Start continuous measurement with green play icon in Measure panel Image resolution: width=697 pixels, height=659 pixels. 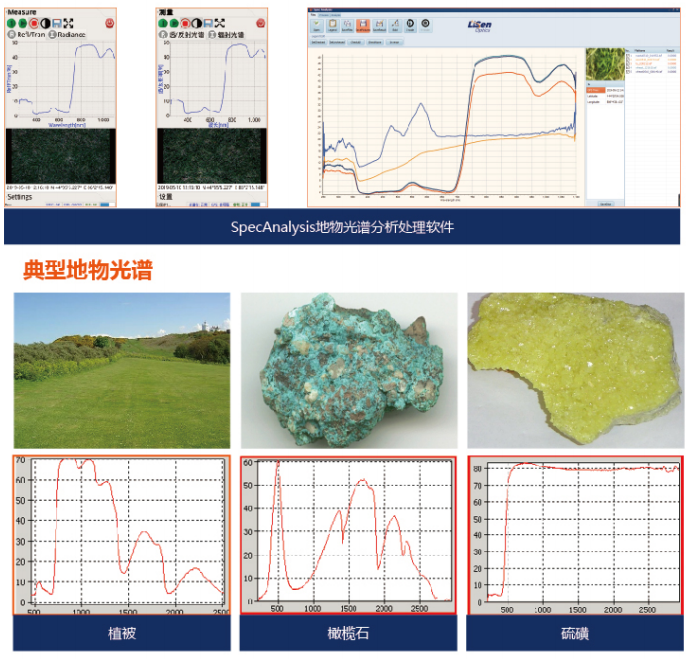pyautogui.click(x=22, y=23)
